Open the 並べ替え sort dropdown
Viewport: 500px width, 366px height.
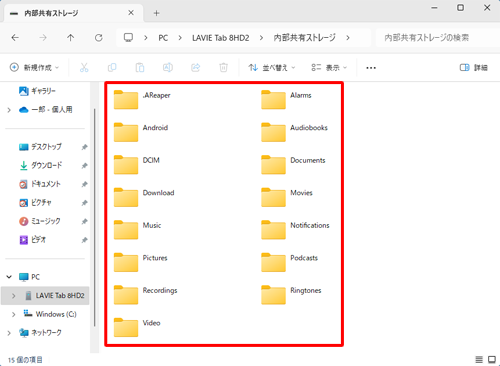[x=272, y=68]
